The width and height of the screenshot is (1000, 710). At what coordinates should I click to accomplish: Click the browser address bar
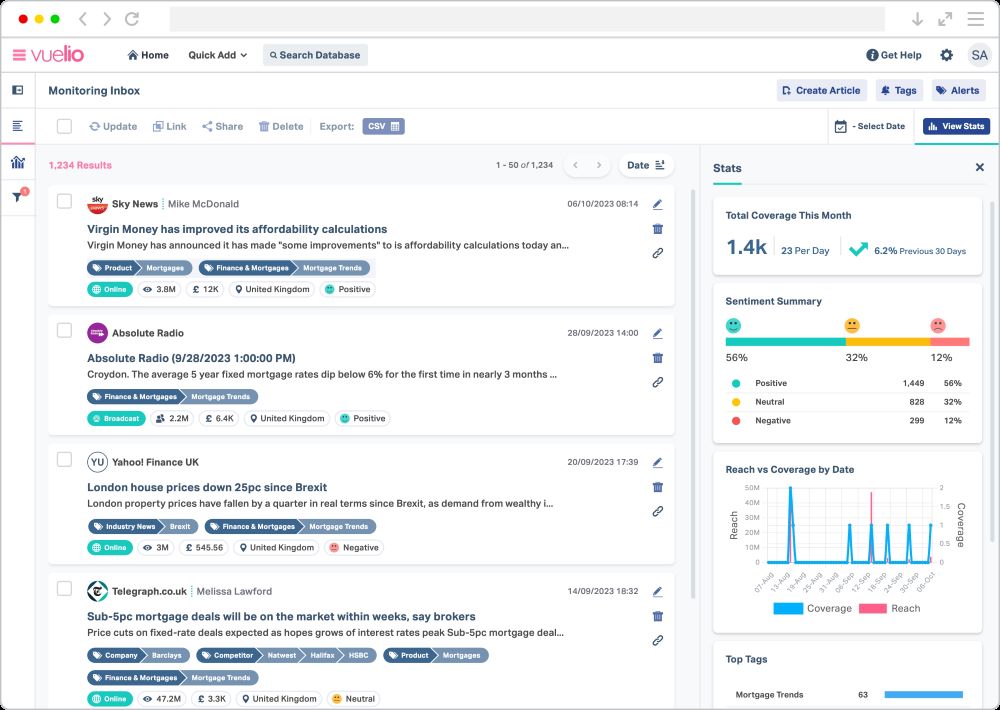pos(527,19)
